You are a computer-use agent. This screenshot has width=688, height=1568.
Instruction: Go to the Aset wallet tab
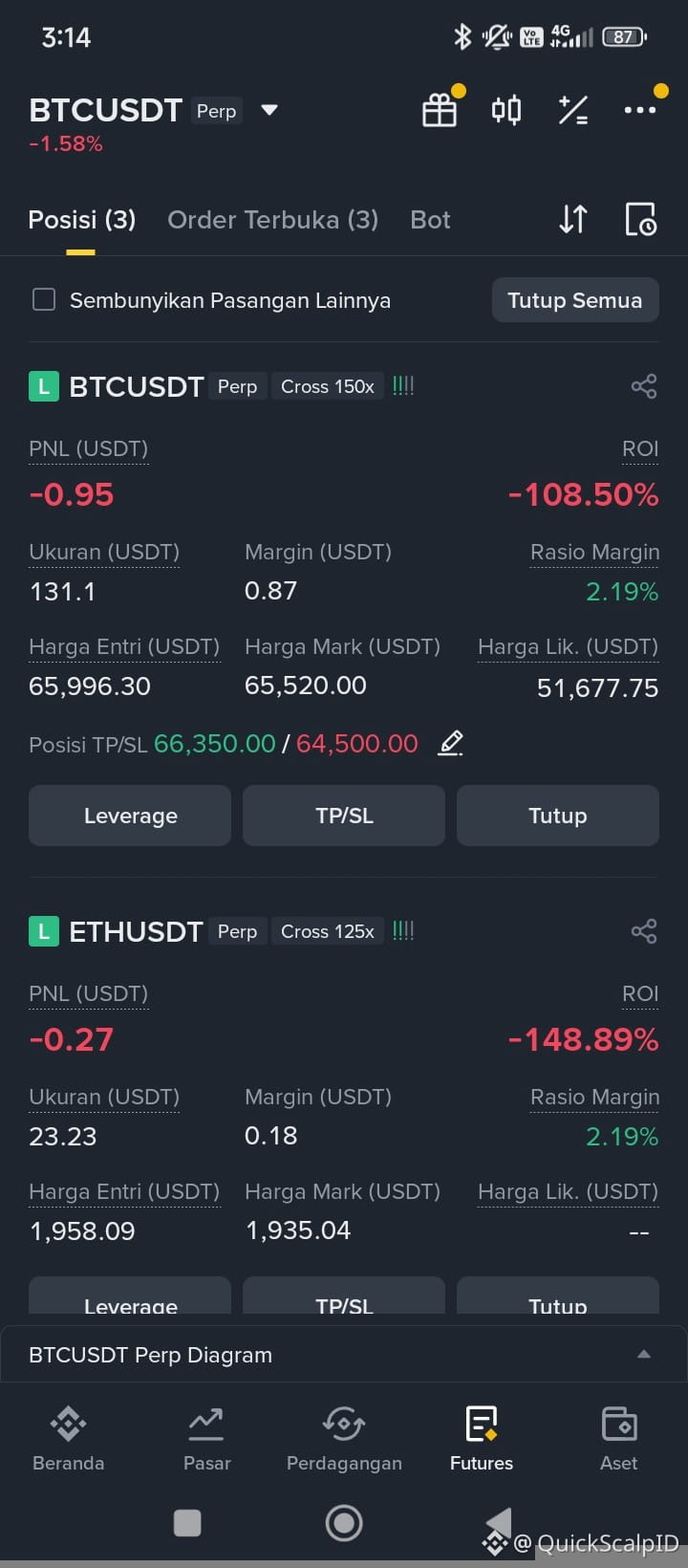(x=619, y=1438)
